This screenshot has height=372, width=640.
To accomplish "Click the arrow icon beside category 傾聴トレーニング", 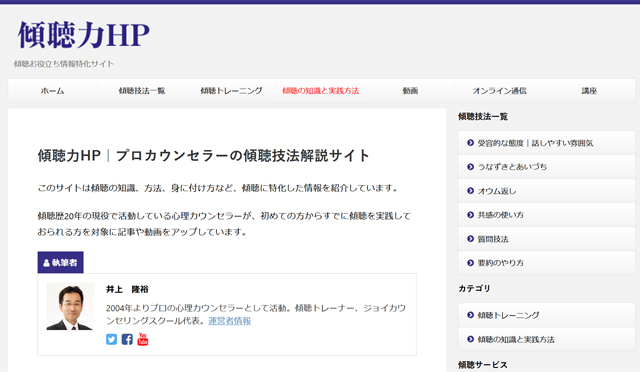I will (470, 315).
